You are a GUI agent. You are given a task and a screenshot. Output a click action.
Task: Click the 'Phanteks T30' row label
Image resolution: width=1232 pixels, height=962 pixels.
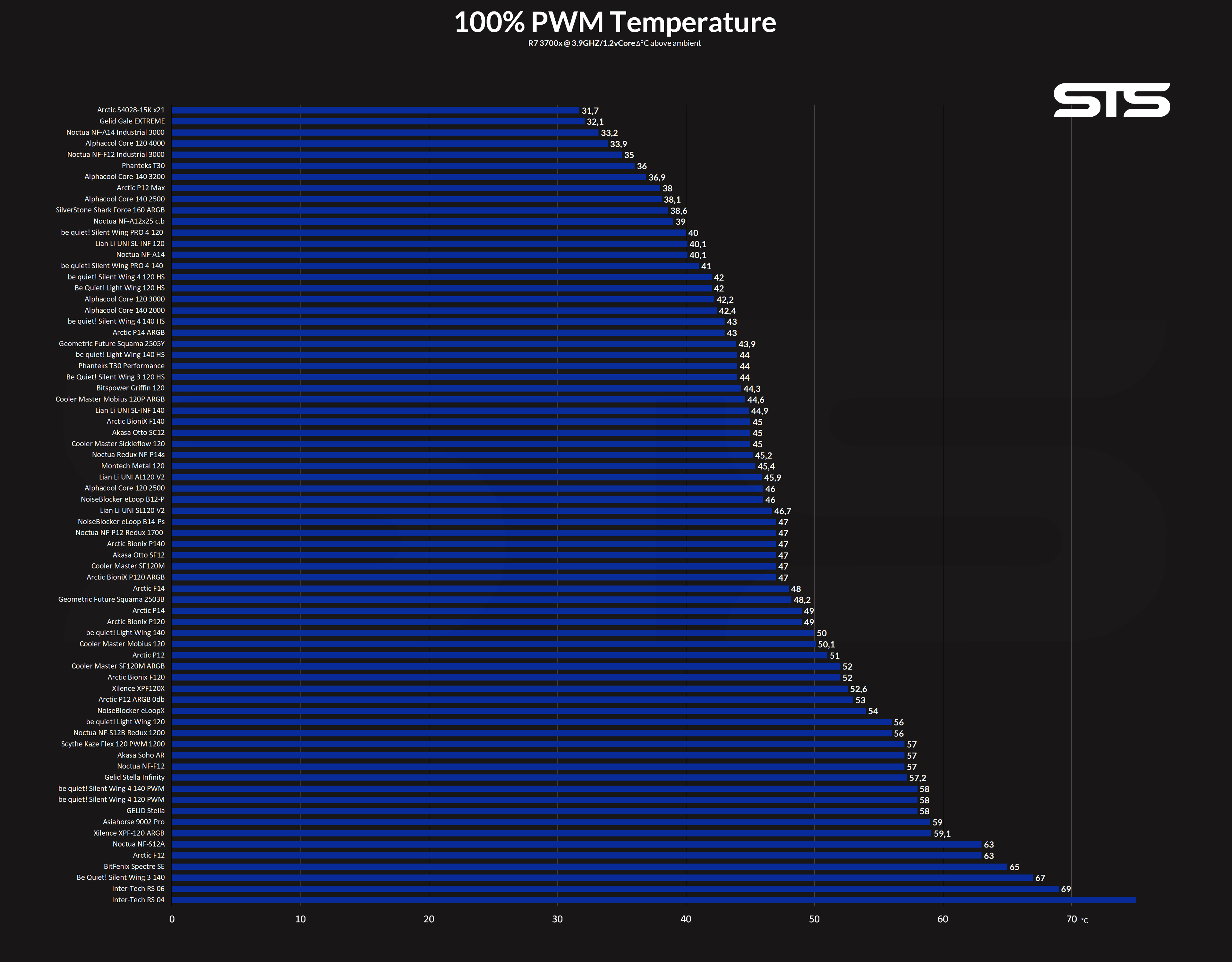(143, 166)
